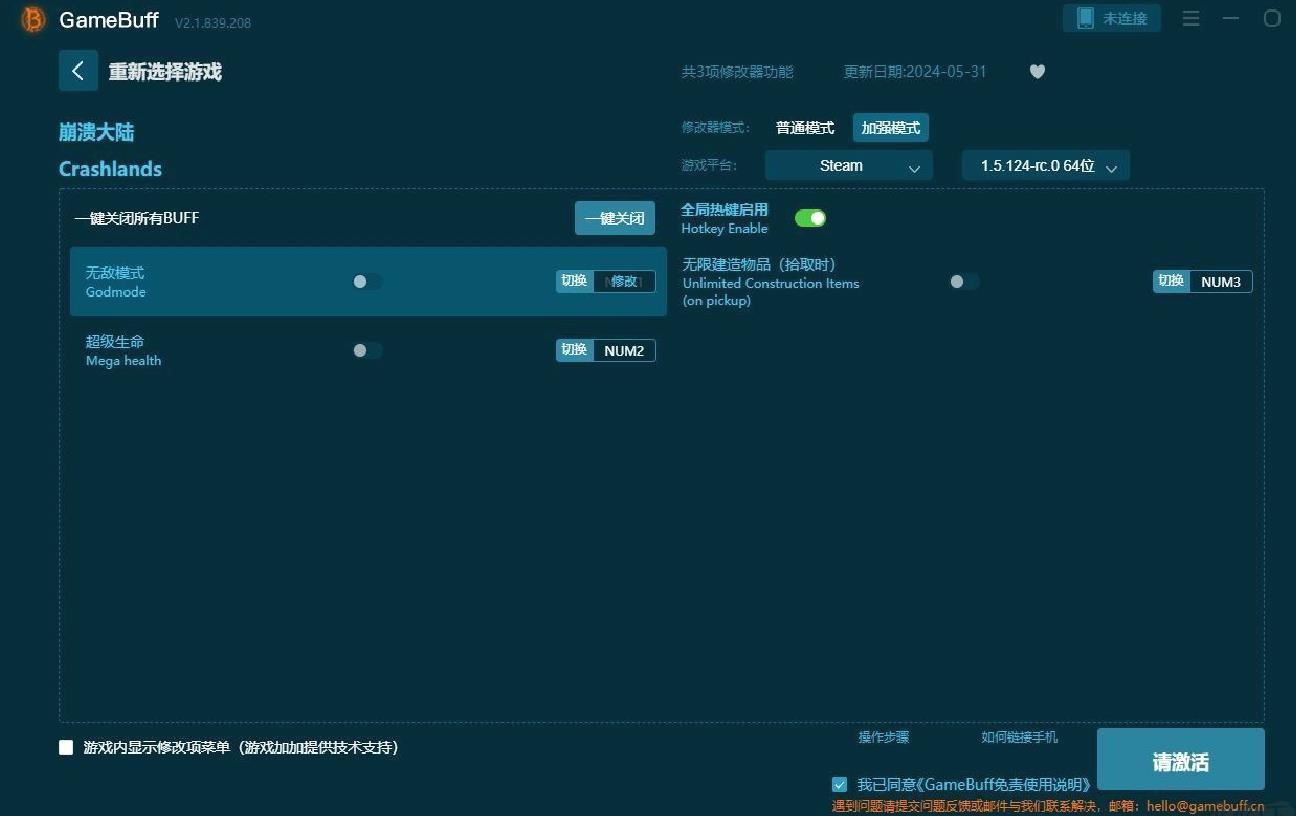Image resolution: width=1296 pixels, height=816 pixels.
Task: Click the 一键关闭 button
Action: [x=615, y=218]
